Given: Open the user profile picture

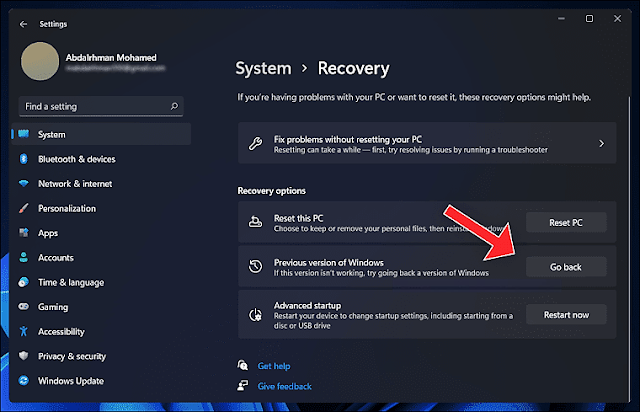Looking at the screenshot, I should [x=40, y=61].
